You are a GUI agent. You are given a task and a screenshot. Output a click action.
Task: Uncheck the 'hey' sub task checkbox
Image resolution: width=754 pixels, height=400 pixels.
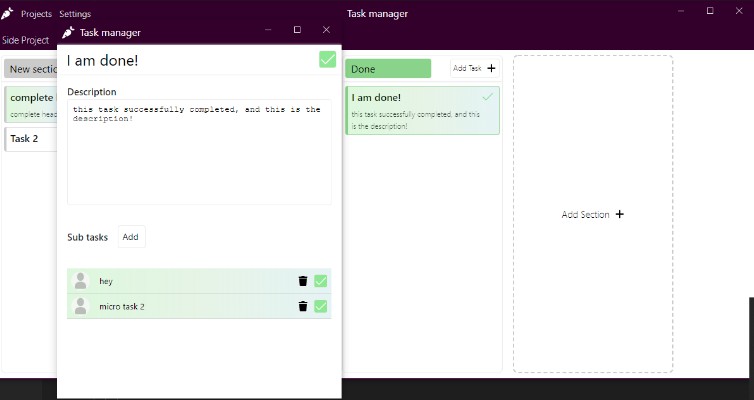pos(321,281)
